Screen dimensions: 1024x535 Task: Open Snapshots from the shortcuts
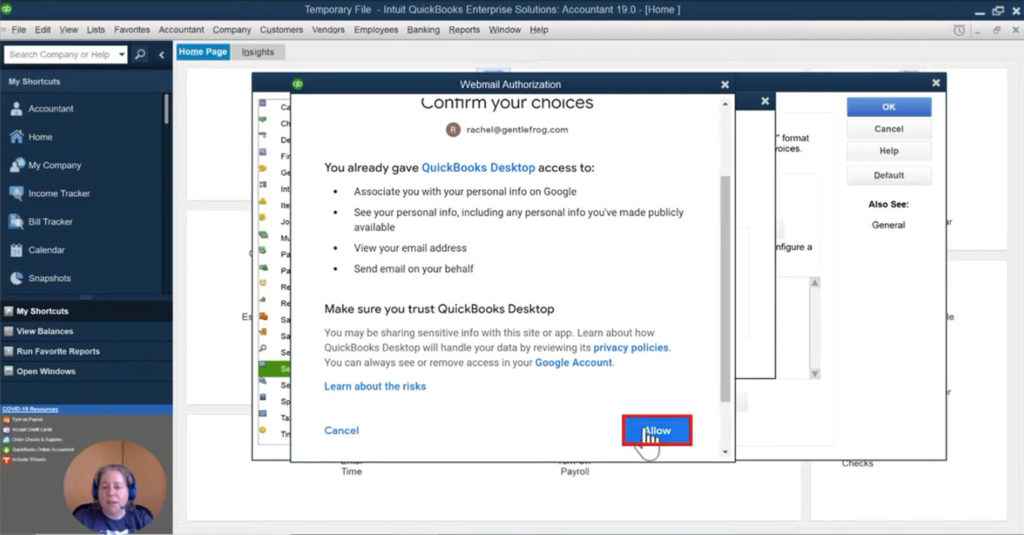pos(17,278)
